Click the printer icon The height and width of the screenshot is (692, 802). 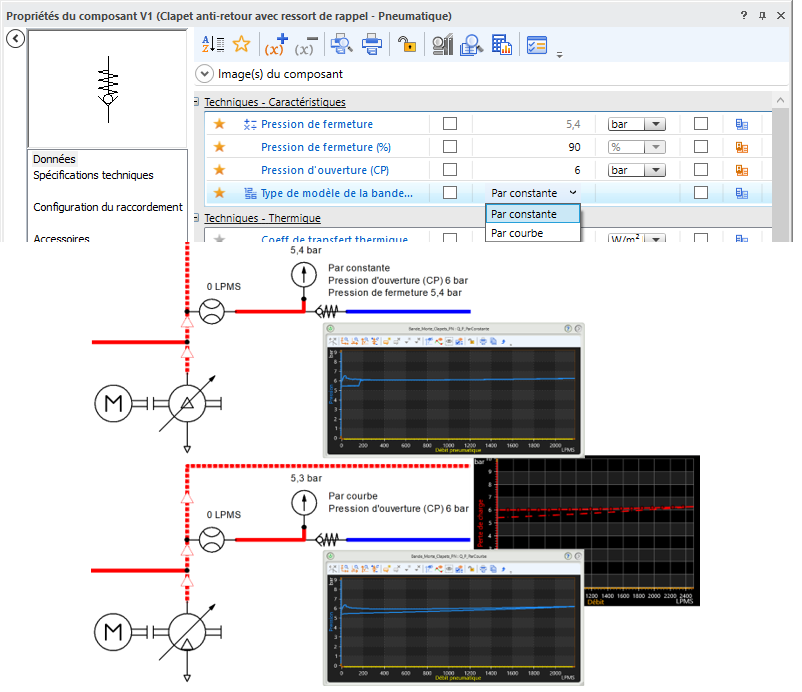click(372, 44)
